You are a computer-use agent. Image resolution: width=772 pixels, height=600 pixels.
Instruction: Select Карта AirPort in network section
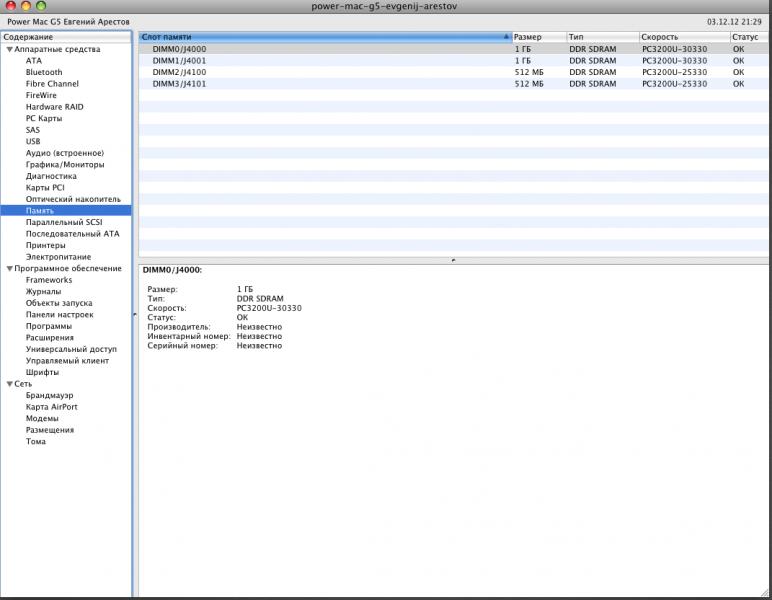pyautogui.click(x=52, y=407)
